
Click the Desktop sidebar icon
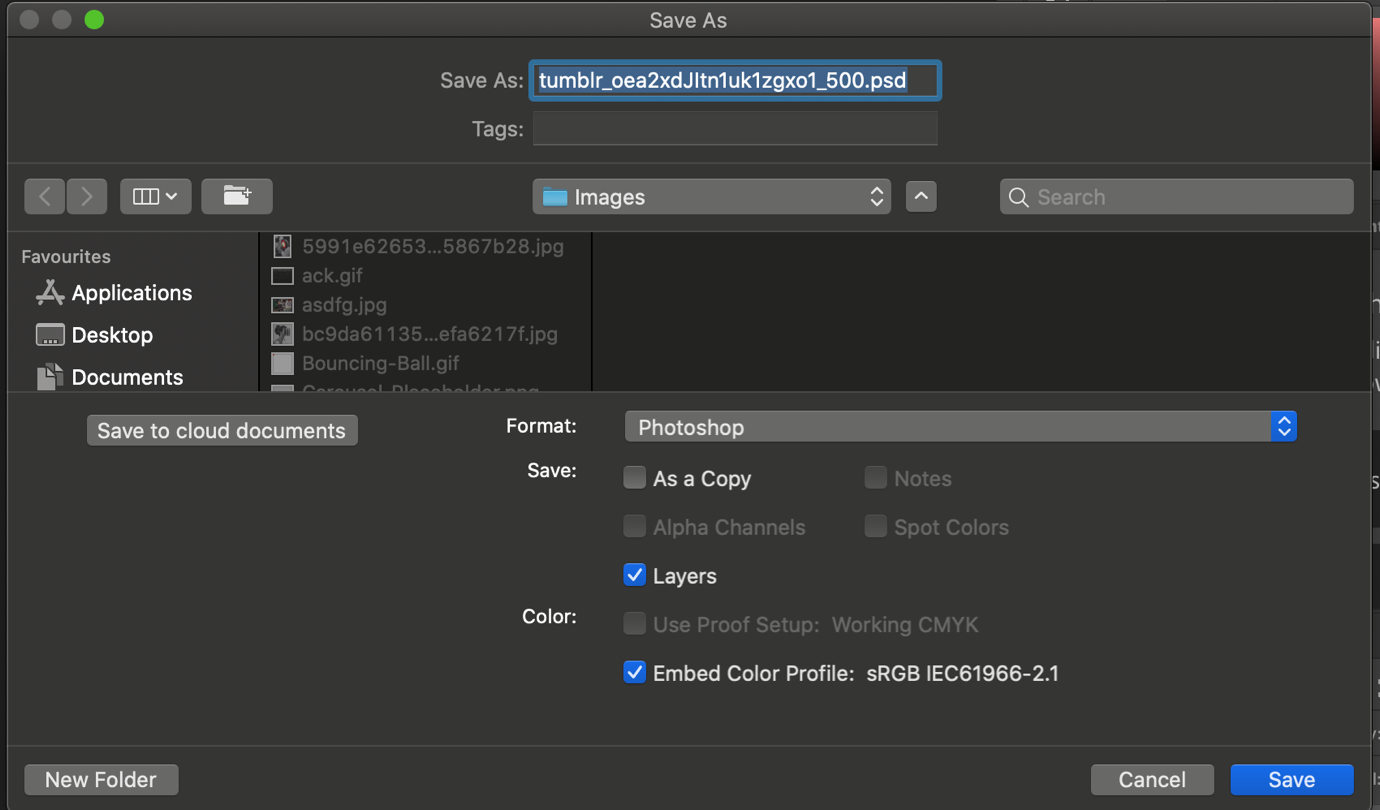(x=50, y=335)
